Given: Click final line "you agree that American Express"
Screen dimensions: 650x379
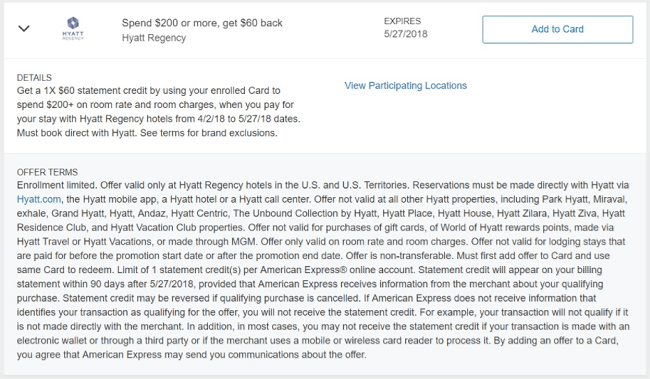Looking at the screenshot, I should [89, 355].
